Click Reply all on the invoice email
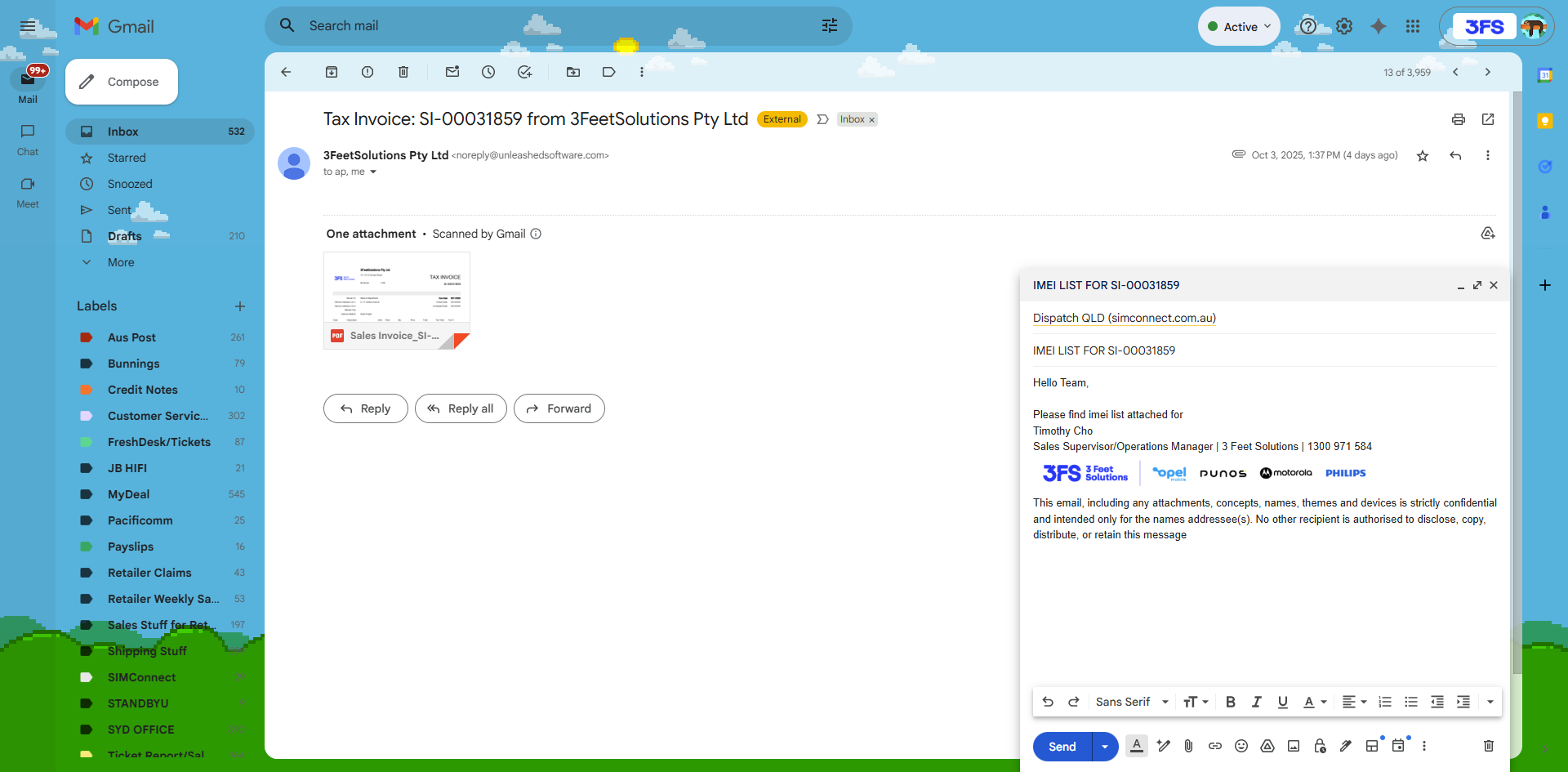The image size is (1568, 772). point(461,408)
